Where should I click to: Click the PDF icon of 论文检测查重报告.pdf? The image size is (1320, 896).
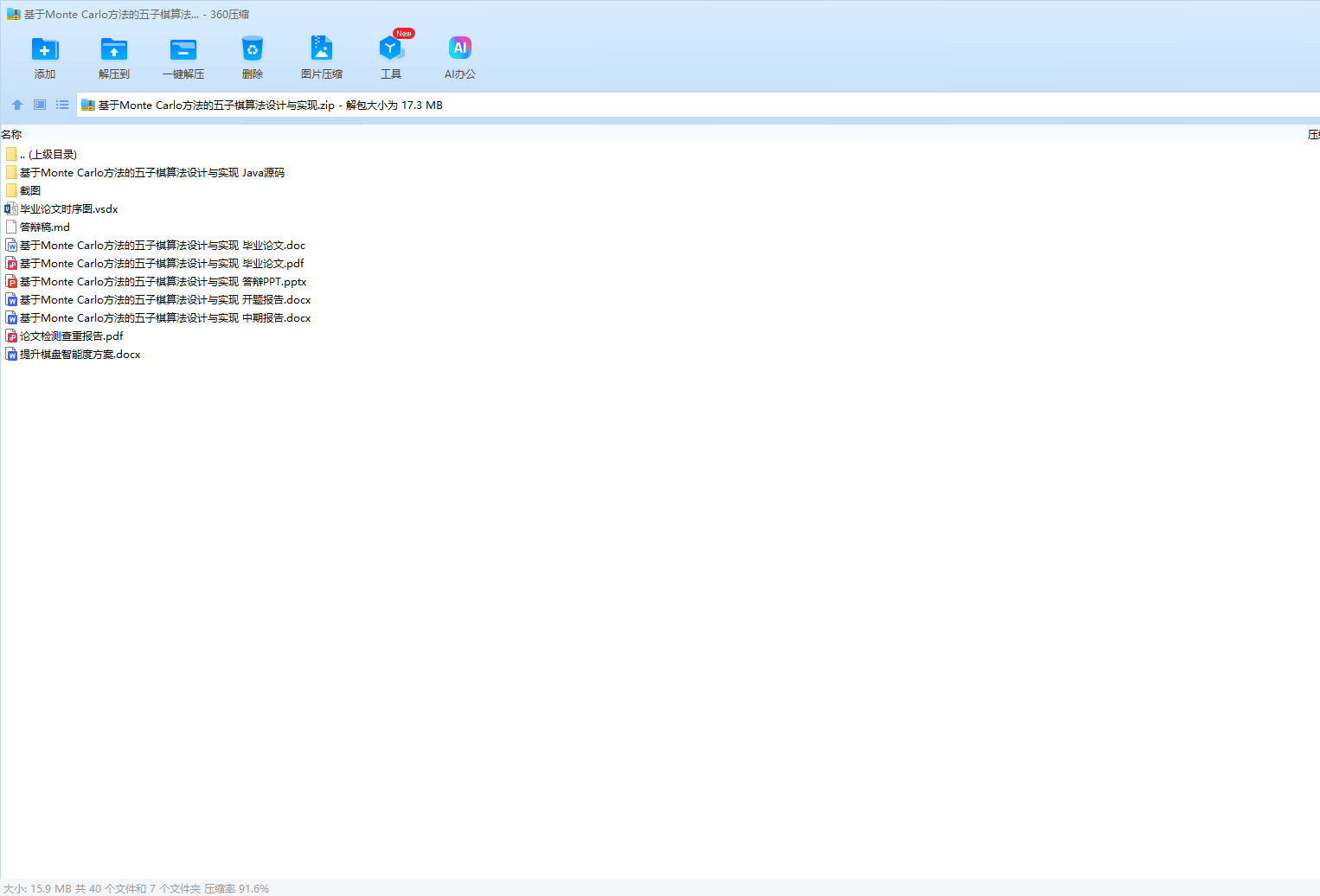tap(11, 336)
